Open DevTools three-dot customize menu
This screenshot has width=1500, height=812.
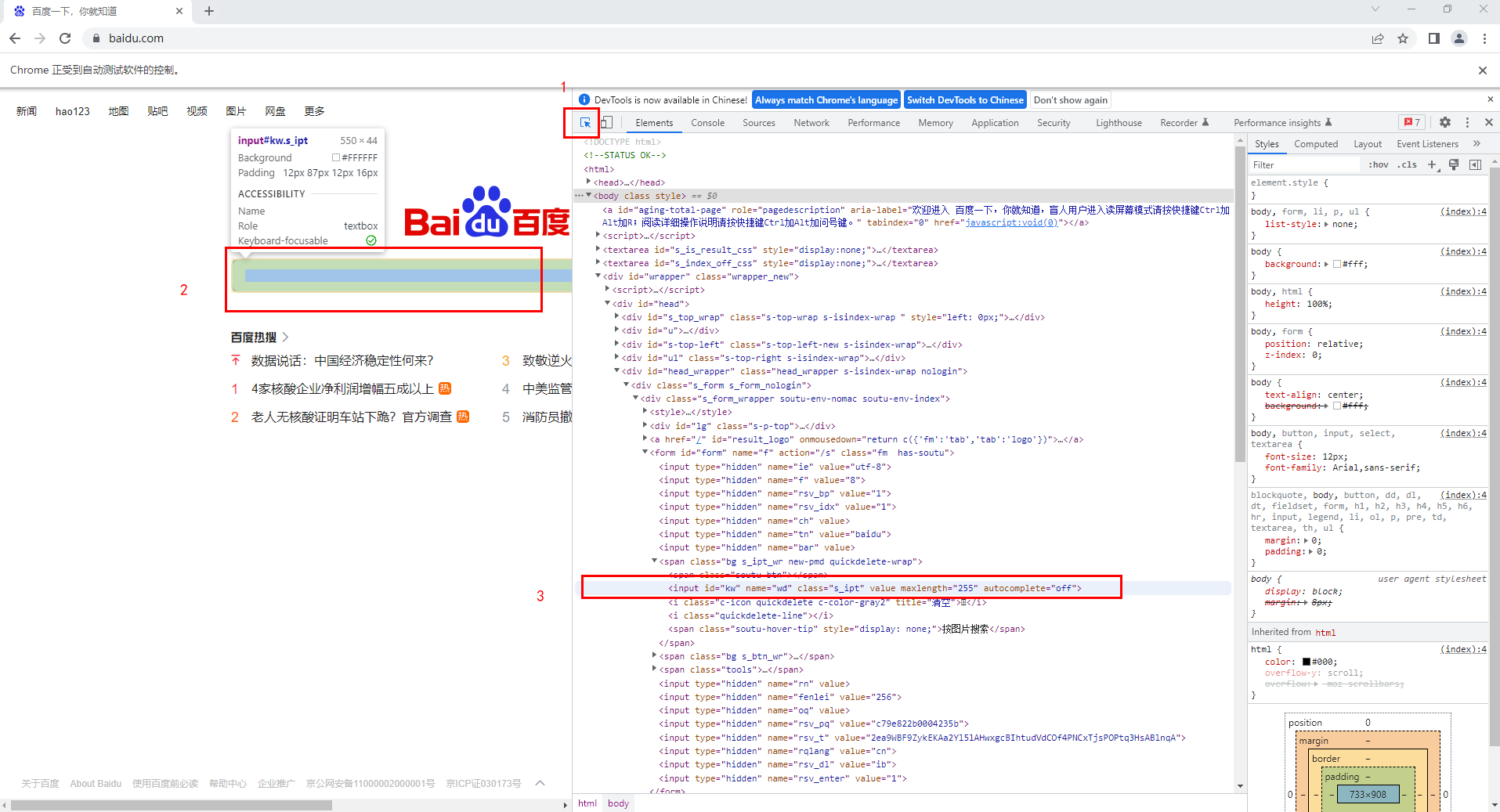pyautogui.click(x=1467, y=122)
